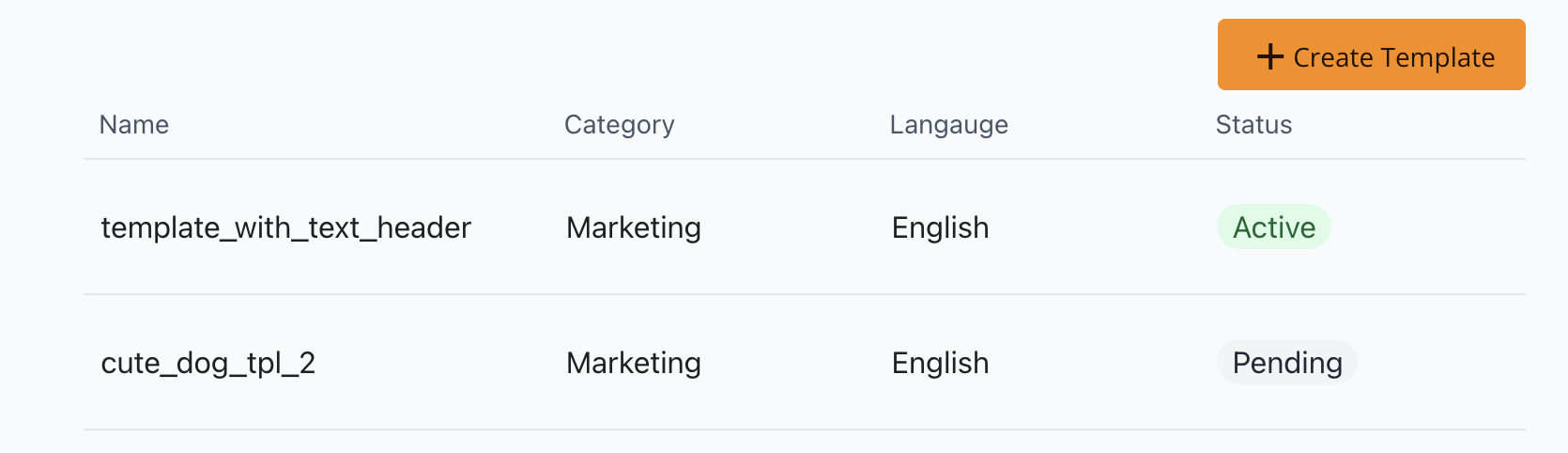Click the Pending status badge

click(x=1287, y=362)
